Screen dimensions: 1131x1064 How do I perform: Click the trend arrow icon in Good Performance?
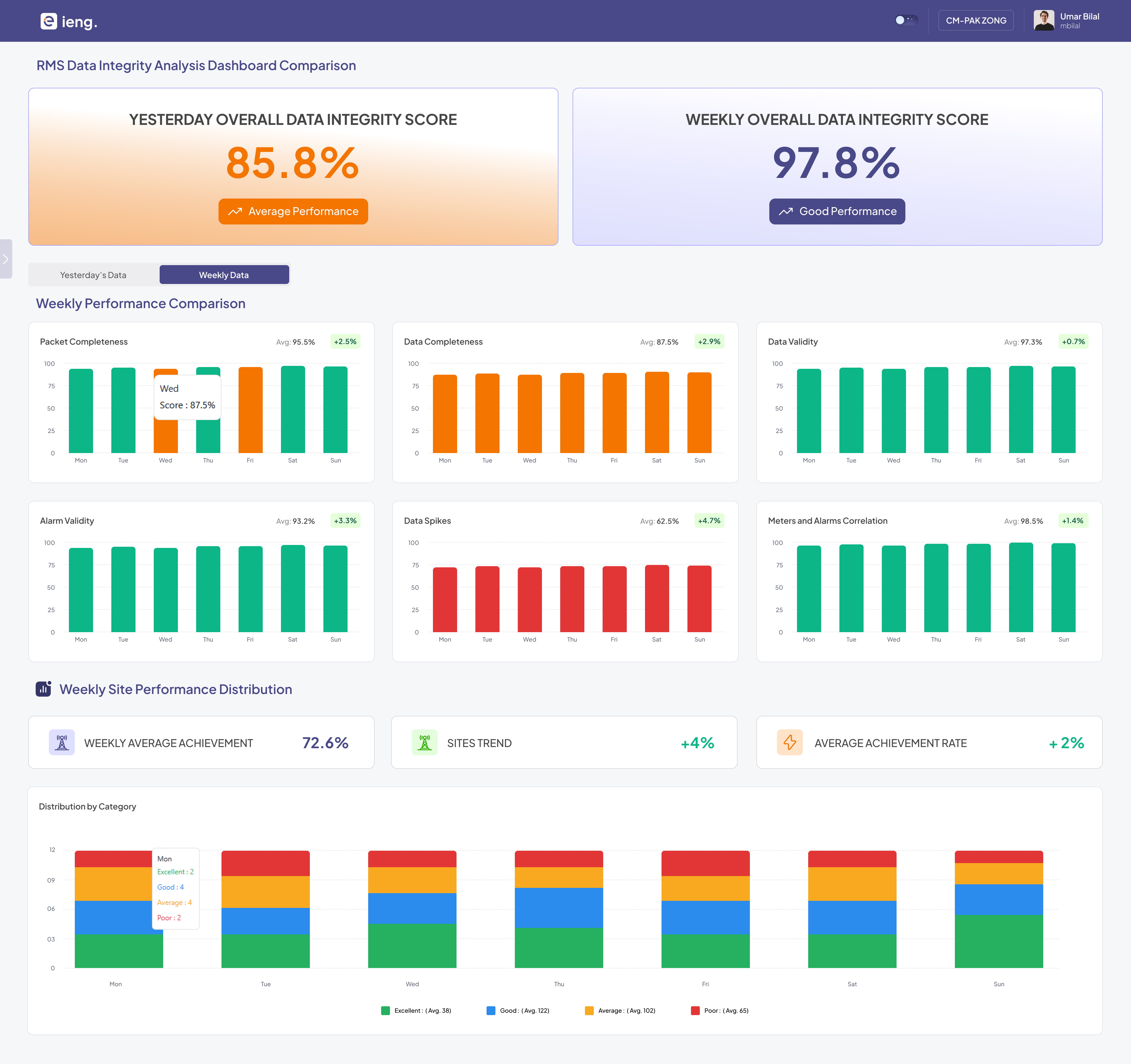[x=786, y=211]
